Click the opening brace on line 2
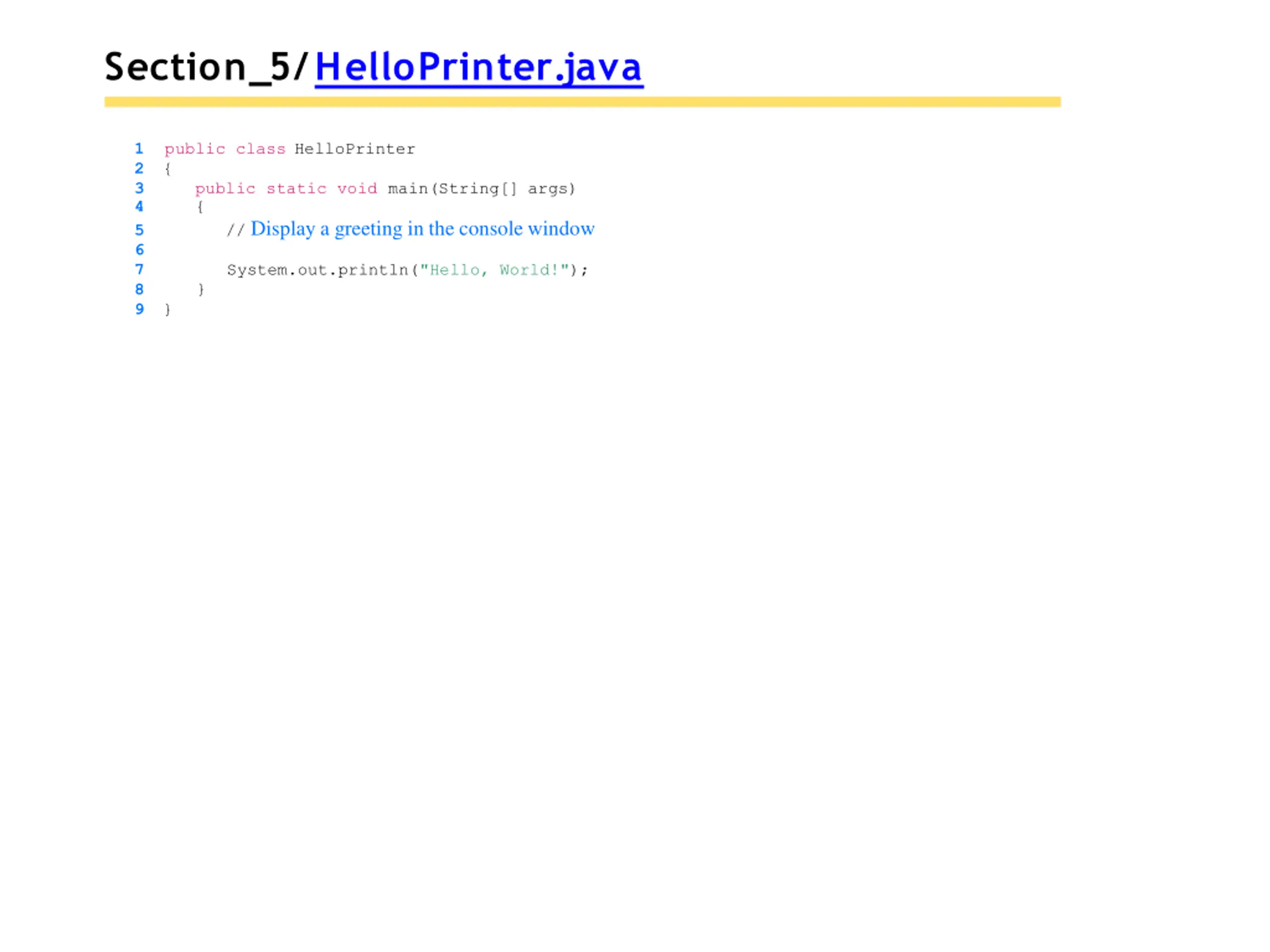The width and height of the screenshot is (1270, 952). point(168,169)
